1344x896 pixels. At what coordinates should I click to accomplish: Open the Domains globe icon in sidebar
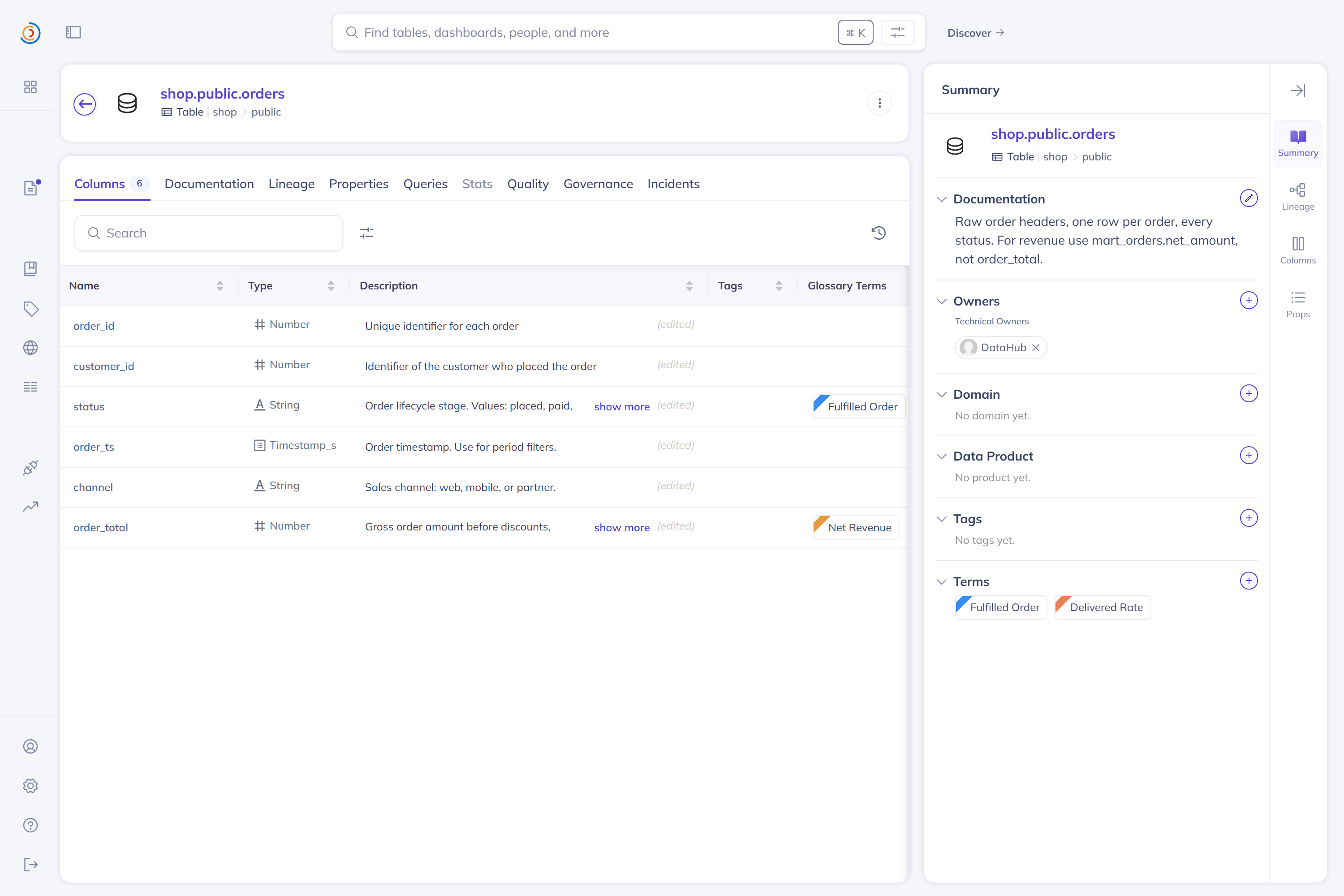pos(30,348)
